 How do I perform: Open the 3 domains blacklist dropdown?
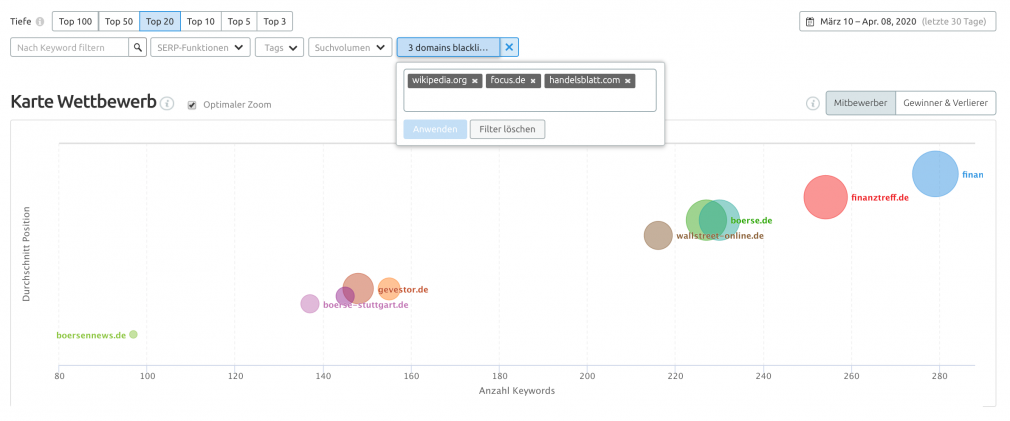pos(448,48)
